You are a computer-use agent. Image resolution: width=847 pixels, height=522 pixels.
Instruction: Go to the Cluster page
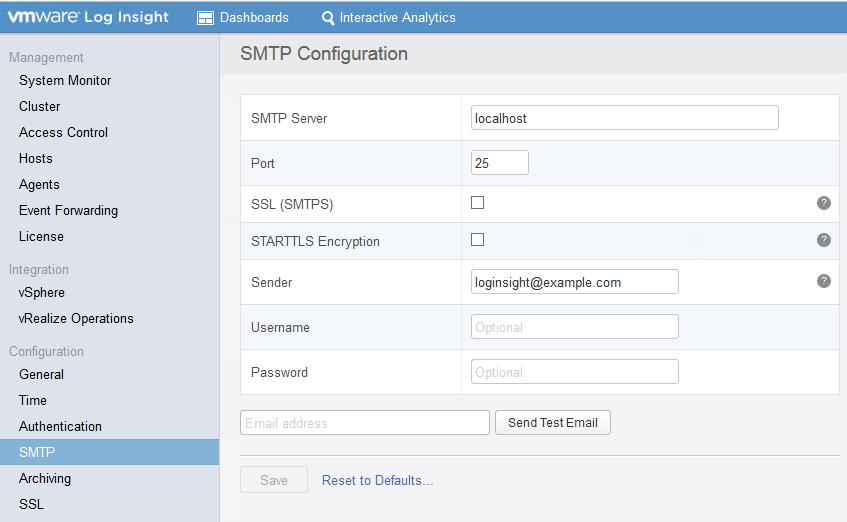point(39,106)
